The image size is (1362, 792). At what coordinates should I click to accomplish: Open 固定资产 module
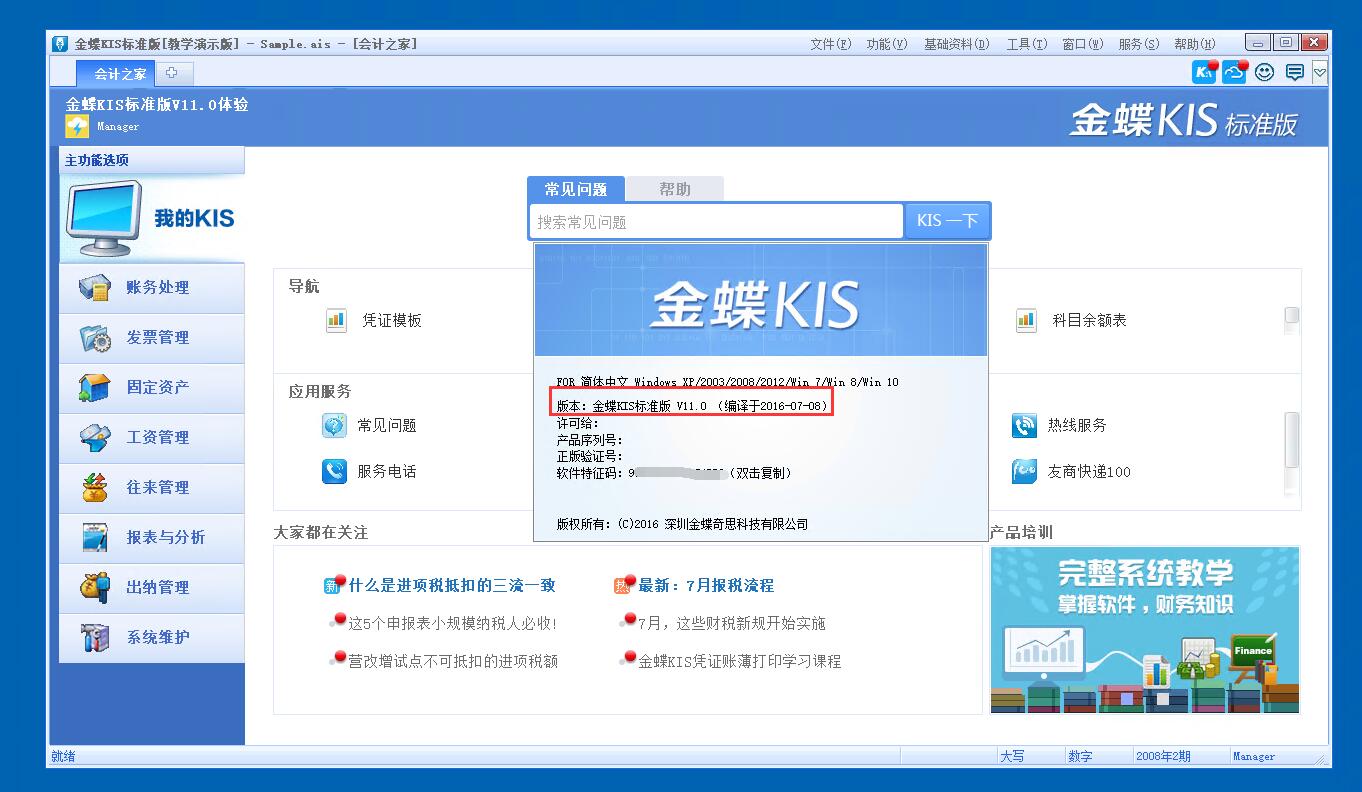[151, 388]
